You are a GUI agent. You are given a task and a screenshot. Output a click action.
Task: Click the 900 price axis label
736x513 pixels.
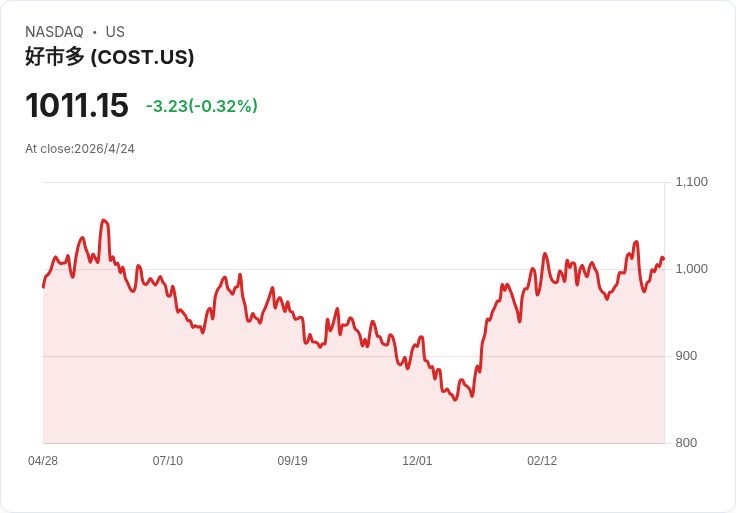point(686,356)
